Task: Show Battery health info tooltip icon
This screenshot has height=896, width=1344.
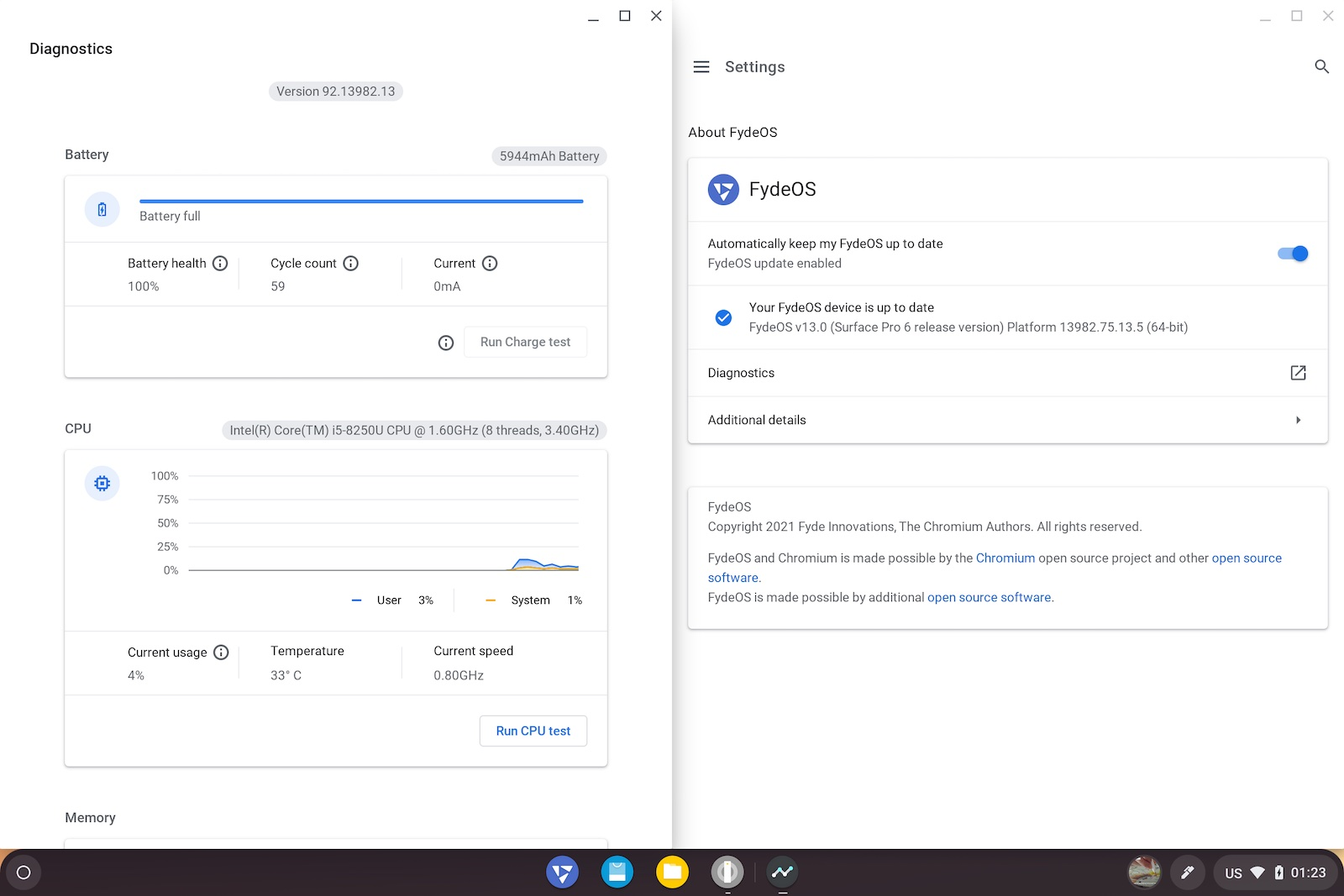Action: [220, 264]
